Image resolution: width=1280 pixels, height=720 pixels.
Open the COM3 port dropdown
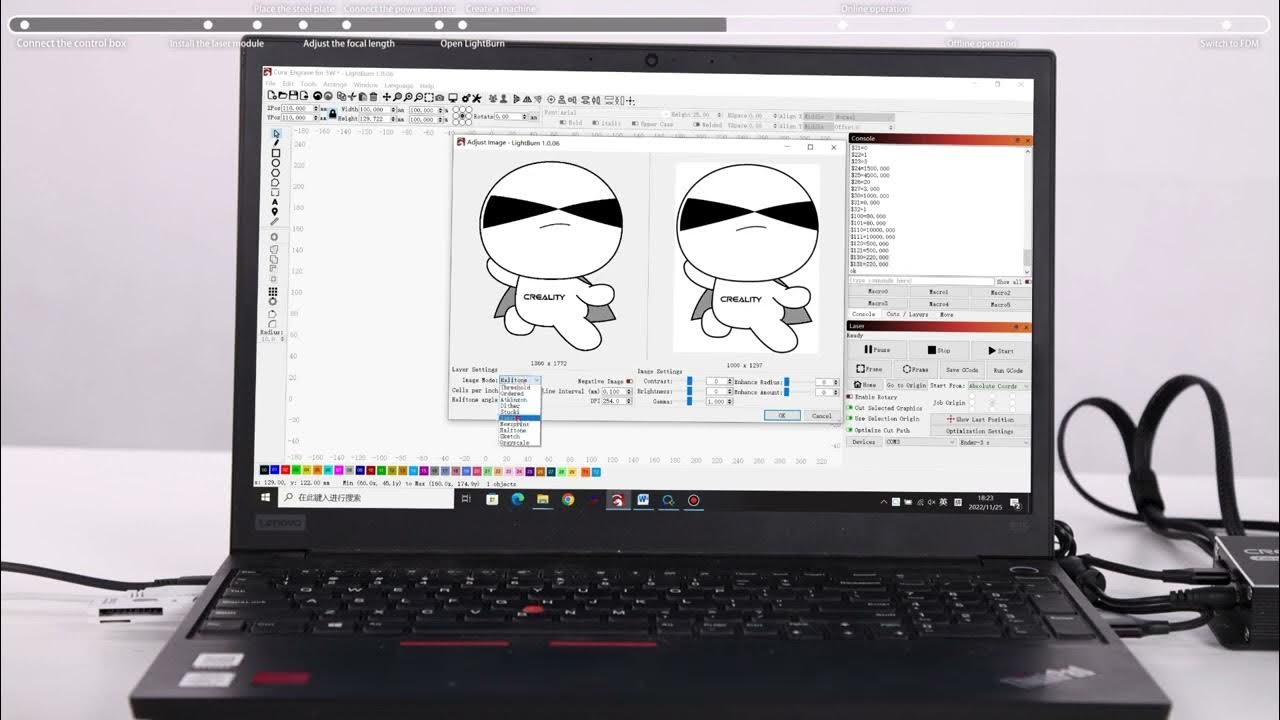(x=919, y=442)
